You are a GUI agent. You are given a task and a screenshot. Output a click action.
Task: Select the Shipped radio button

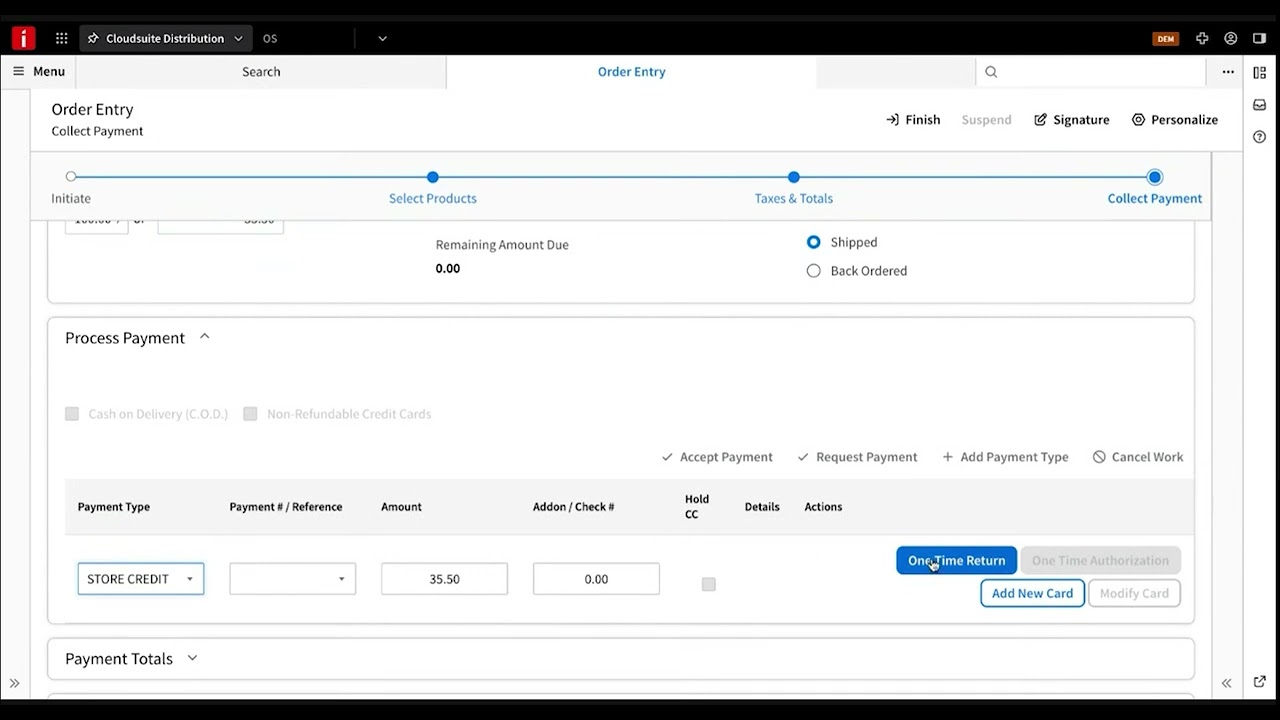pyautogui.click(x=813, y=242)
